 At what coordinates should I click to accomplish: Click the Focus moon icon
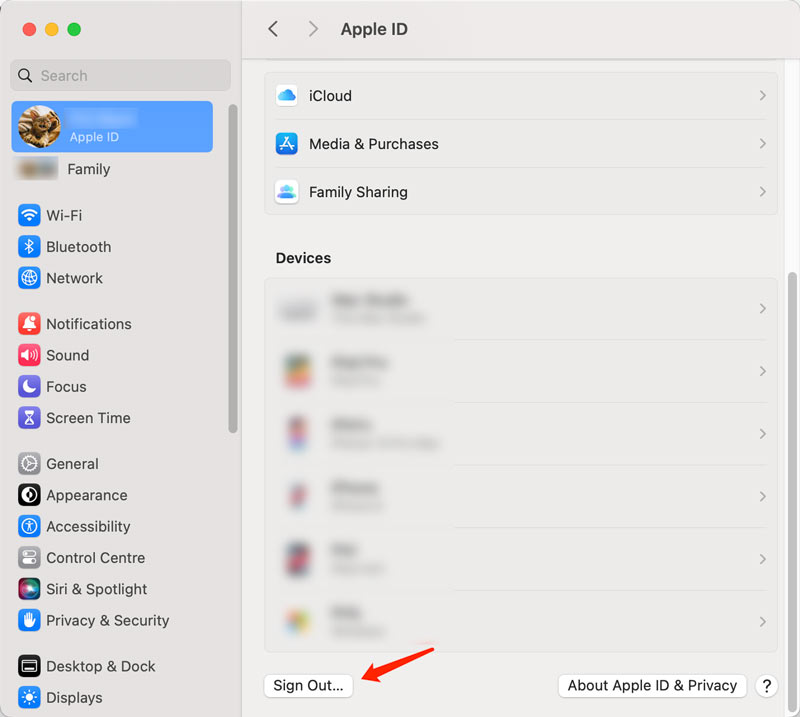point(29,387)
